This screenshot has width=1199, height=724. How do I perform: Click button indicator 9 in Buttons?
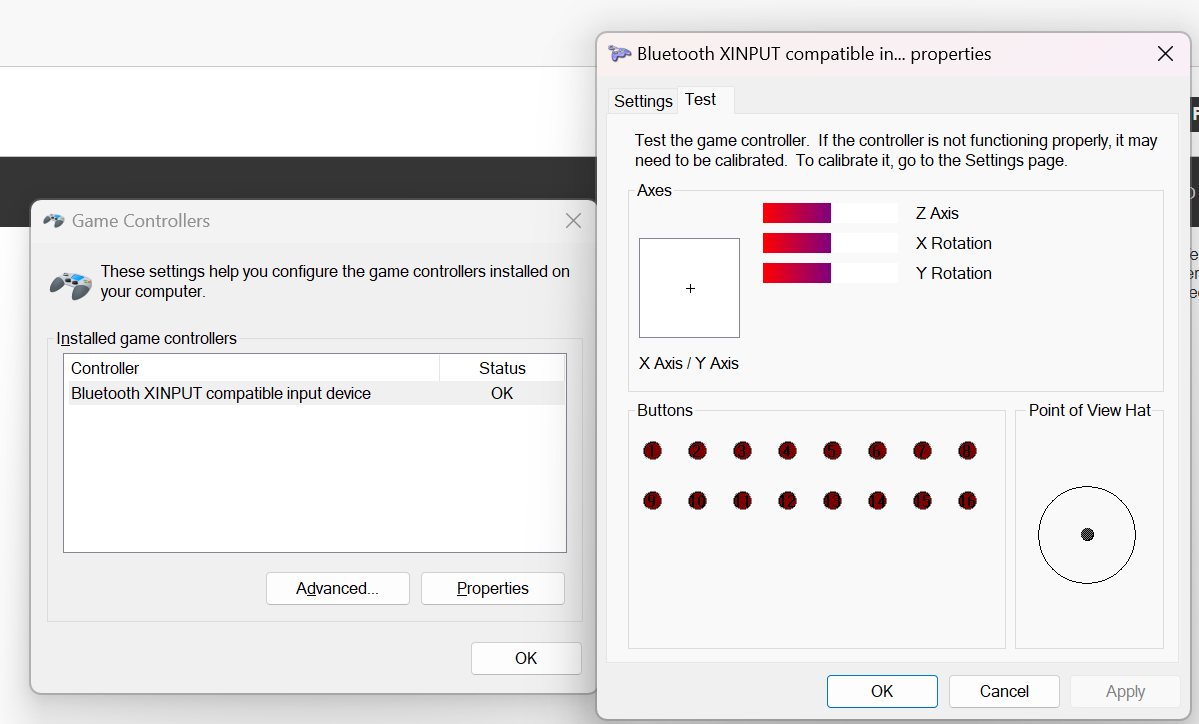[652, 501]
